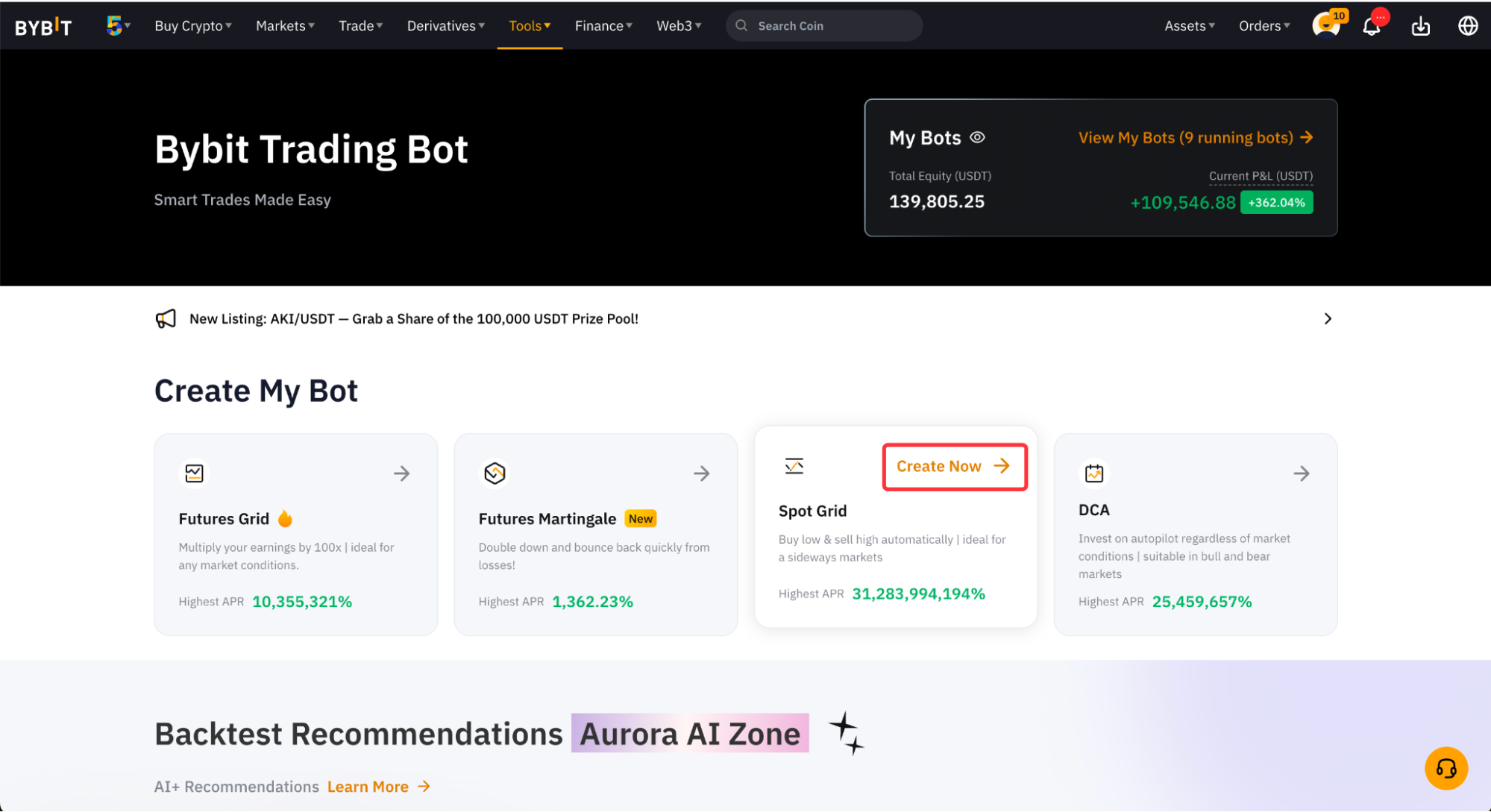Click the Futures Grid card icon

pyautogui.click(x=195, y=473)
